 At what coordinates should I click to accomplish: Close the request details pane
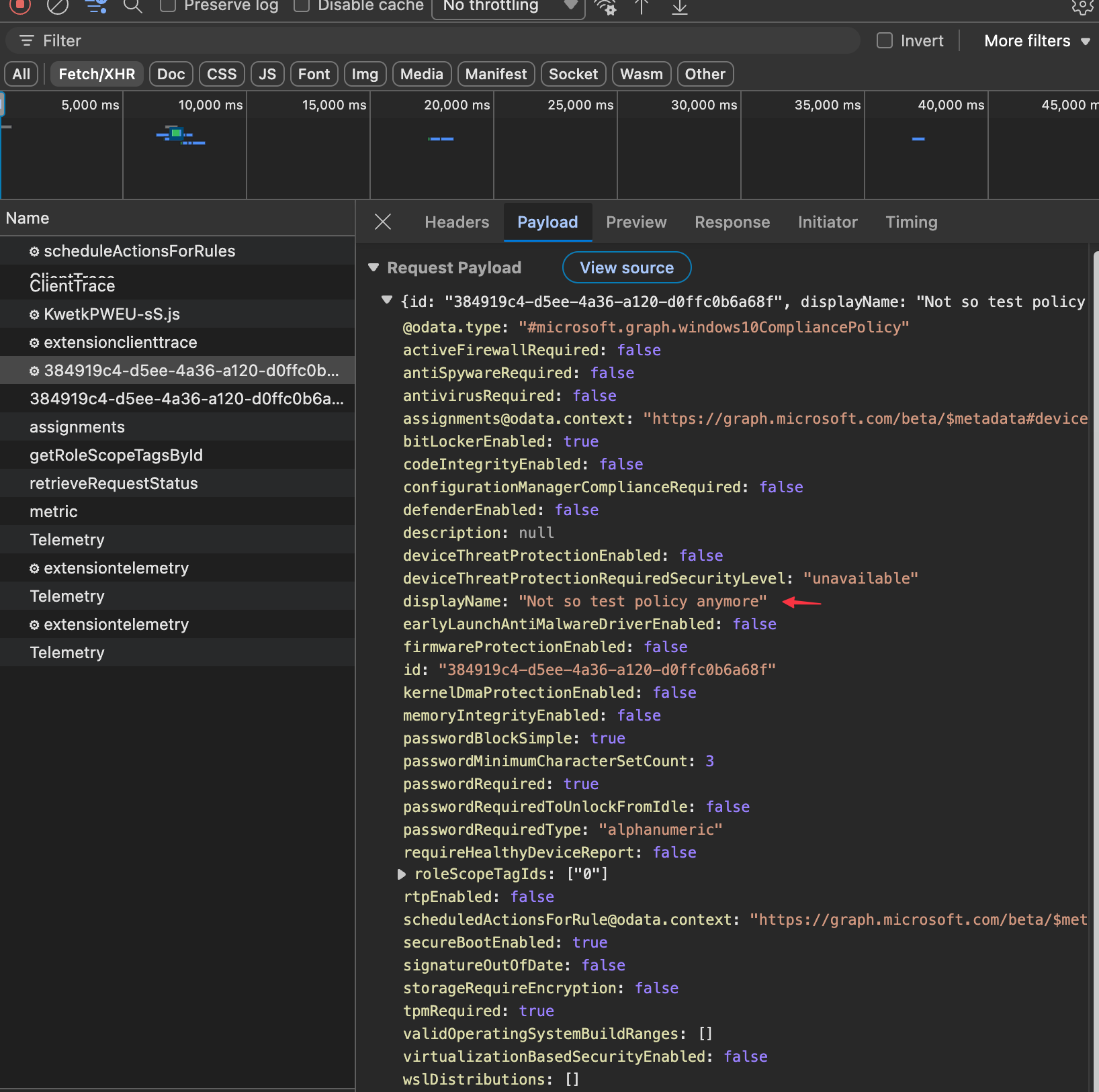click(x=383, y=222)
